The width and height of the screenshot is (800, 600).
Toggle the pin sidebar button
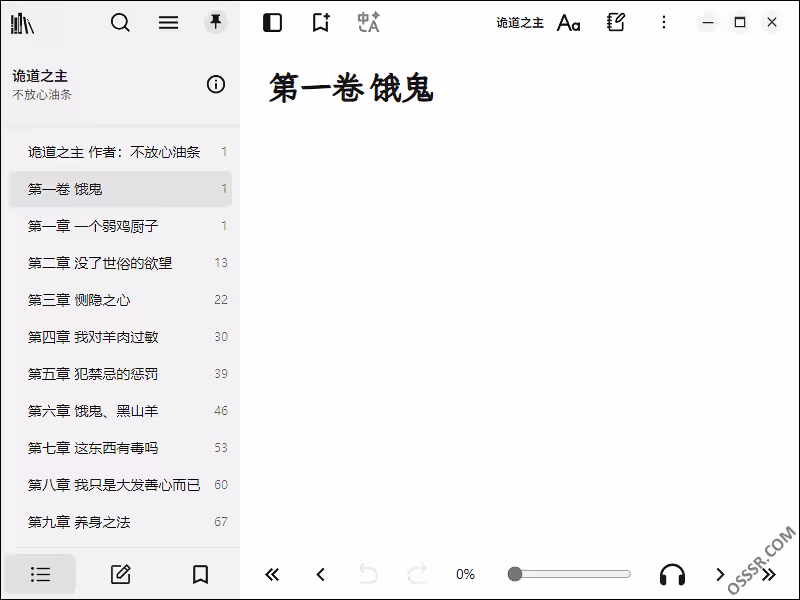(216, 22)
